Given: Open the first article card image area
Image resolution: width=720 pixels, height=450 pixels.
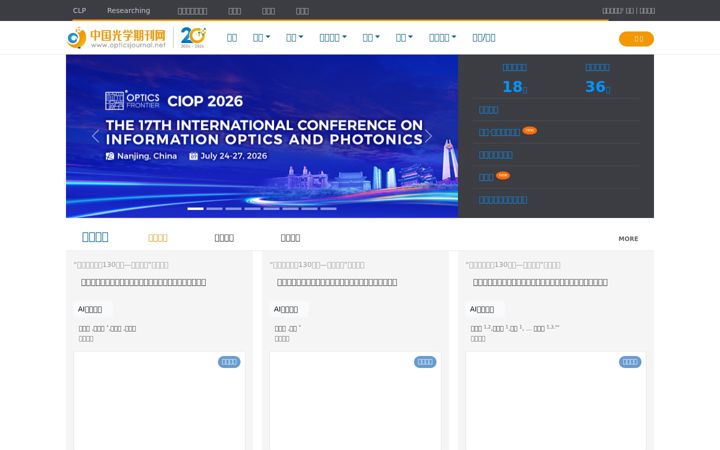Looking at the screenshot, I should coord(159,401).
